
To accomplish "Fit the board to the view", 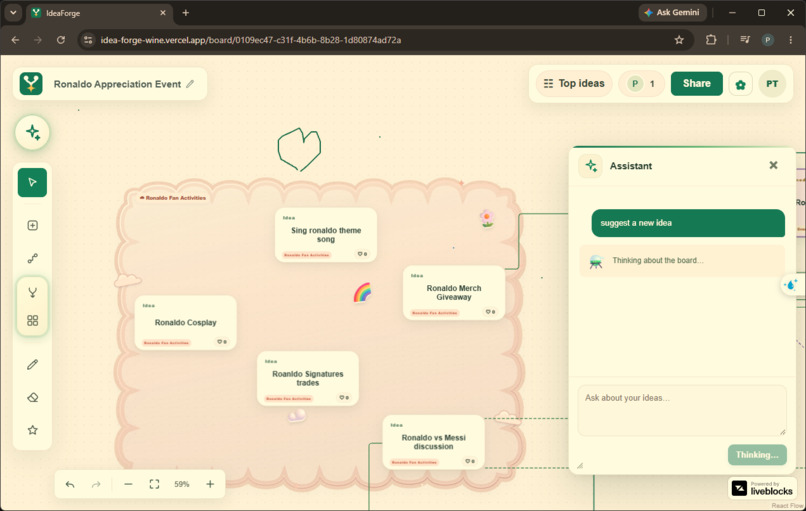I will point(154,484).
